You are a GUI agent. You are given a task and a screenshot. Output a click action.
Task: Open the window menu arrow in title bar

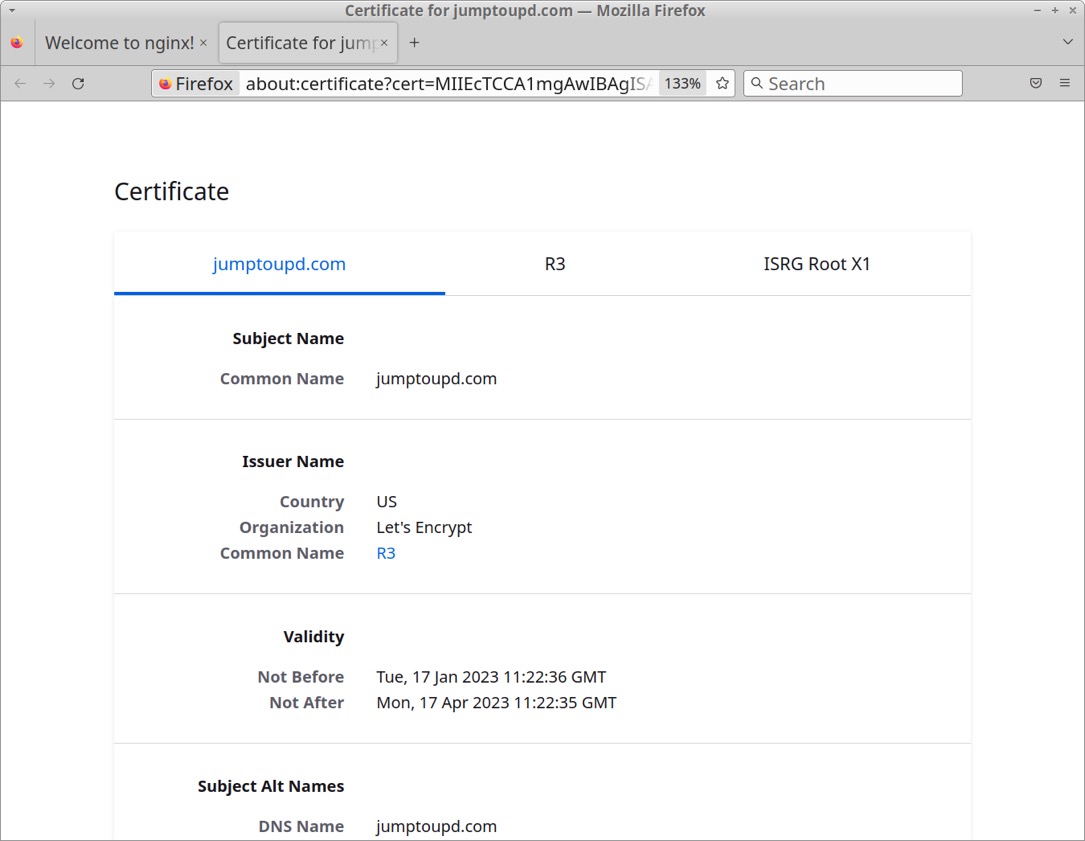click(x=12, y=10)
